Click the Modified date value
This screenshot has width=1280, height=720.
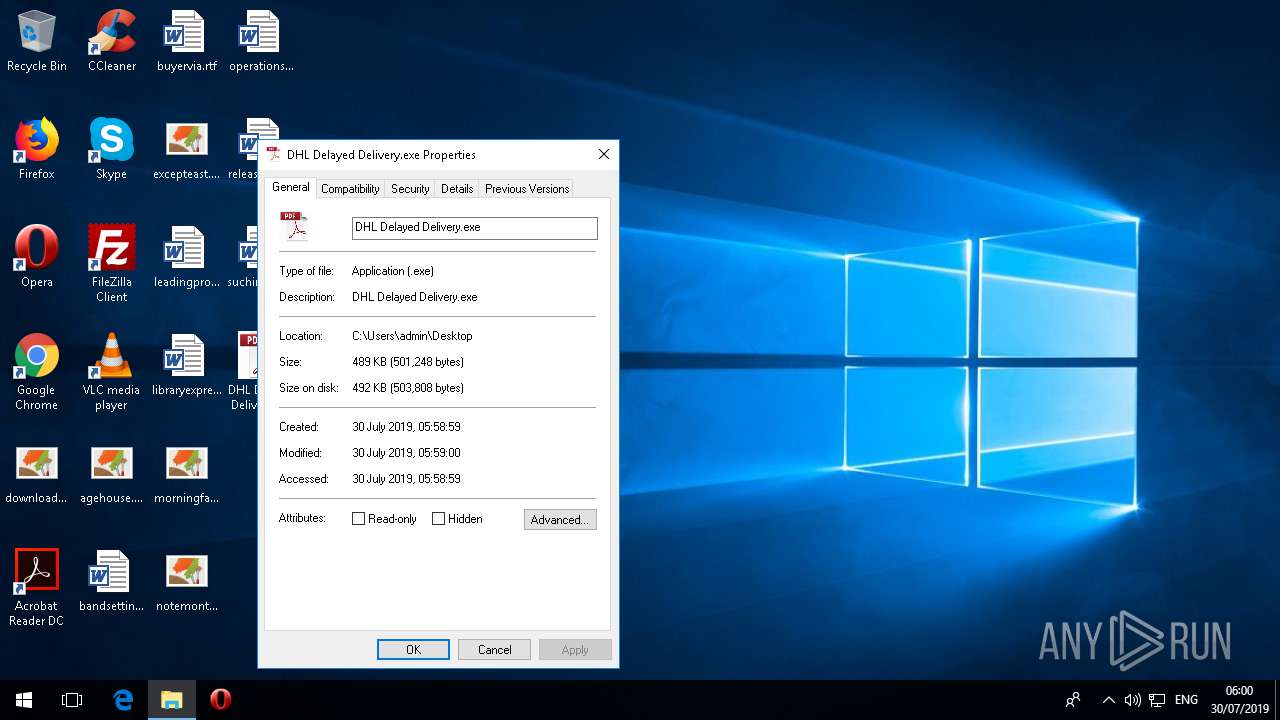[406, 453]
